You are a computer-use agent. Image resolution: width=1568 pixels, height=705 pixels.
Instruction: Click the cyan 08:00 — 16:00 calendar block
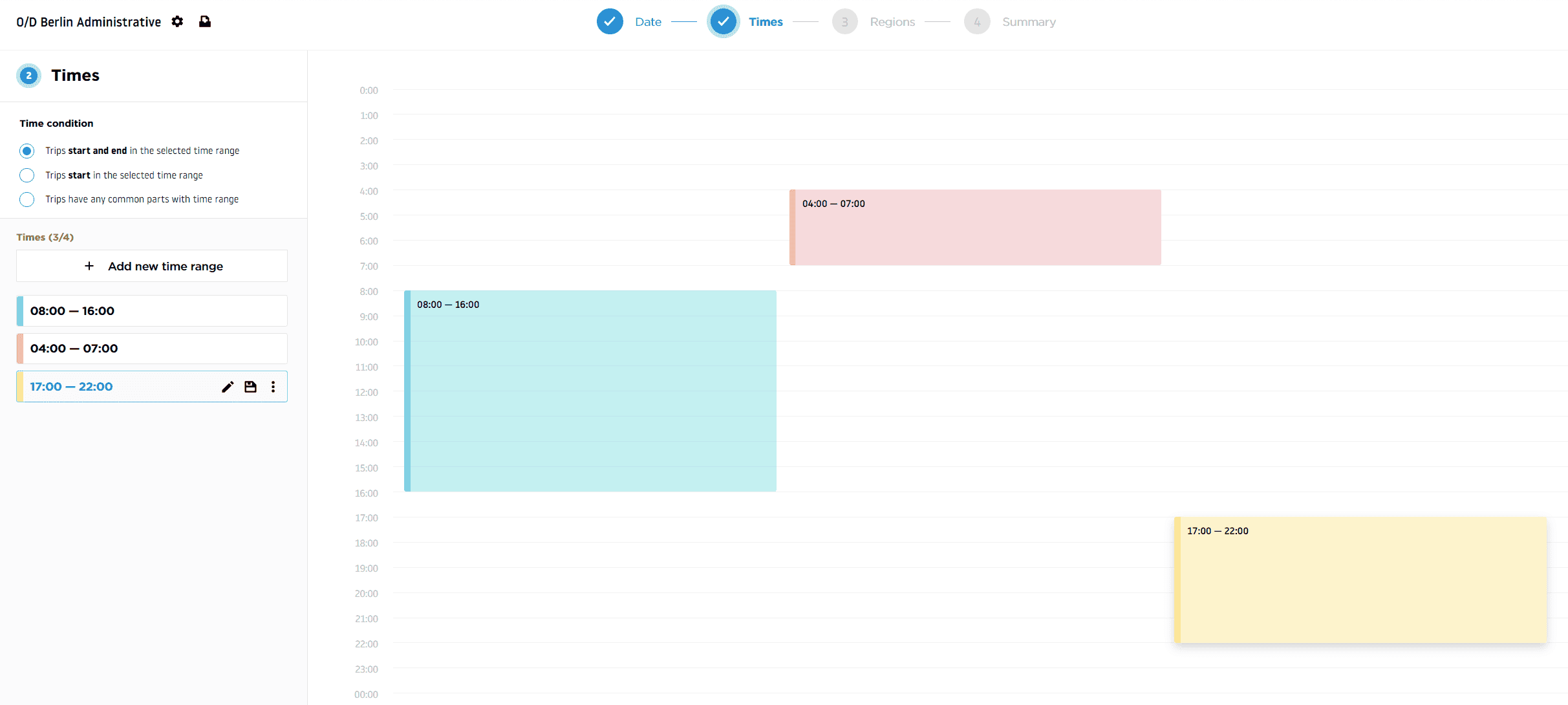(590, 391)
